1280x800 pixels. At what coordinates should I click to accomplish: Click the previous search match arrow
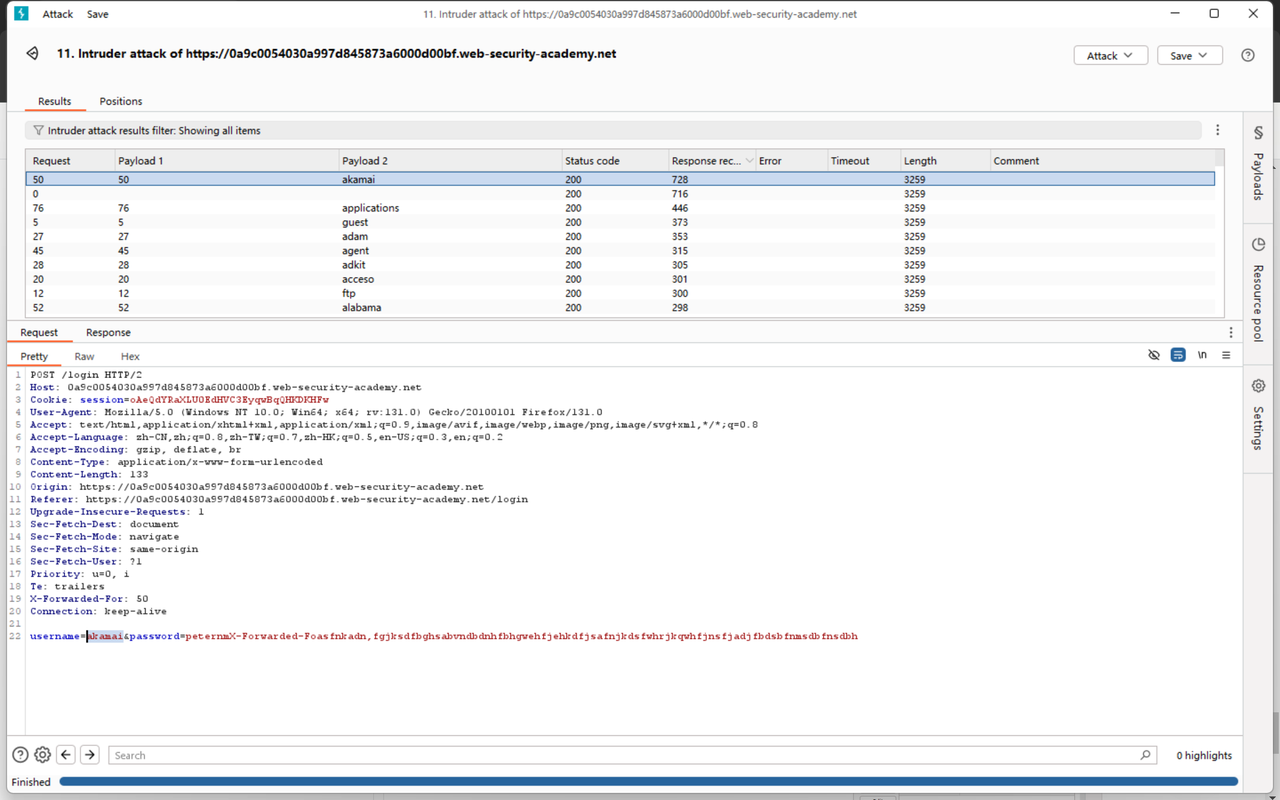coord(65,754)
